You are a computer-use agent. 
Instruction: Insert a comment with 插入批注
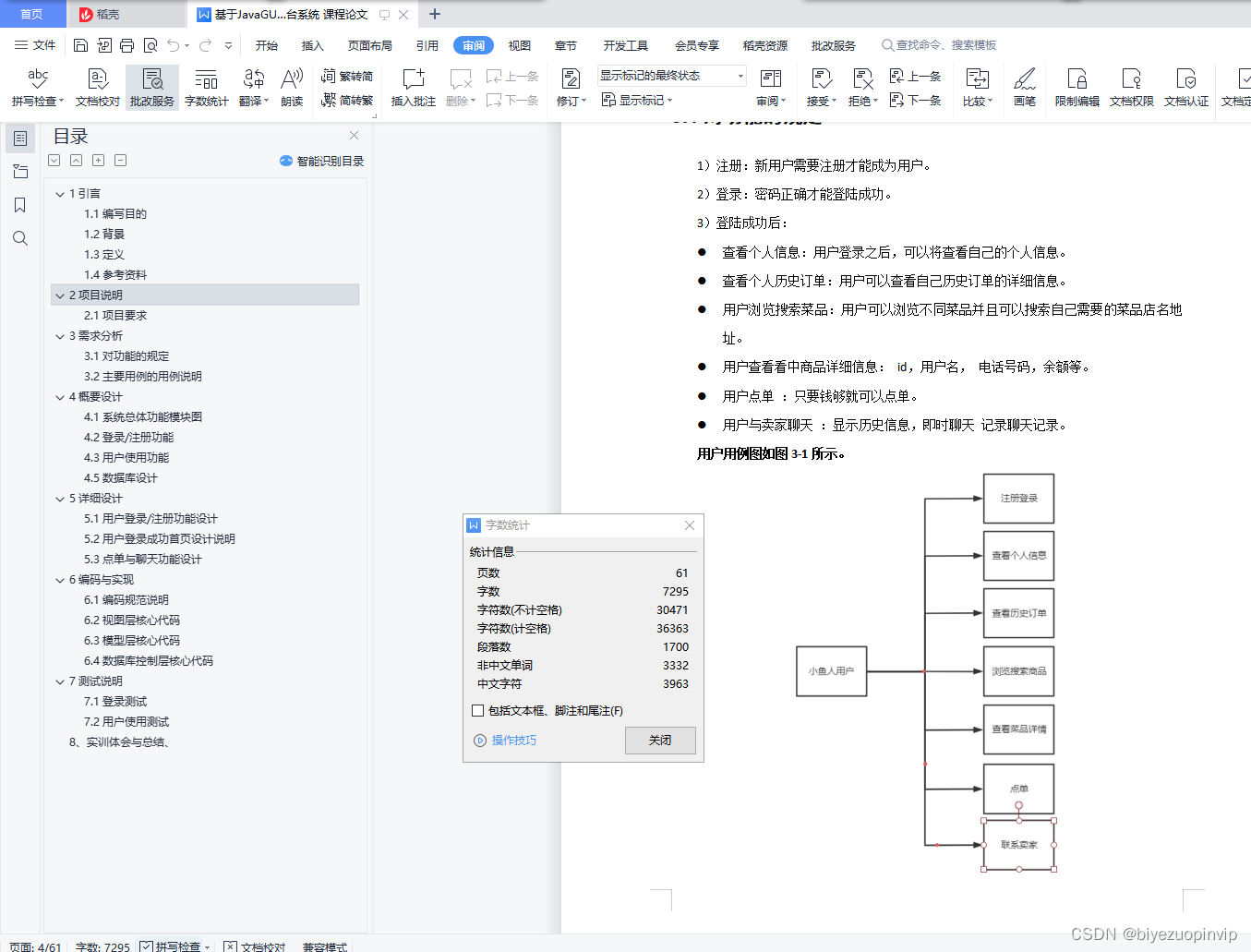point(414,88)
